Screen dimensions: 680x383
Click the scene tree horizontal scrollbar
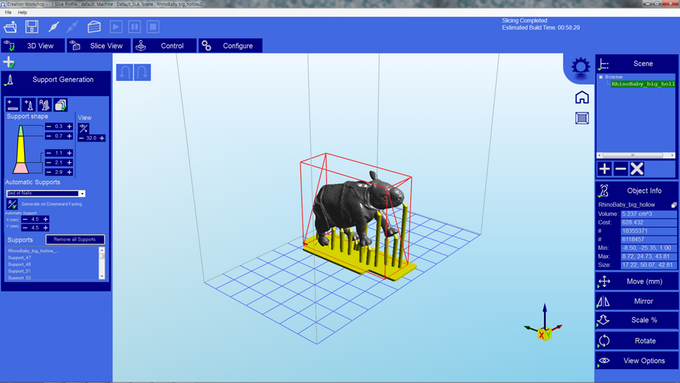[636, 155]
